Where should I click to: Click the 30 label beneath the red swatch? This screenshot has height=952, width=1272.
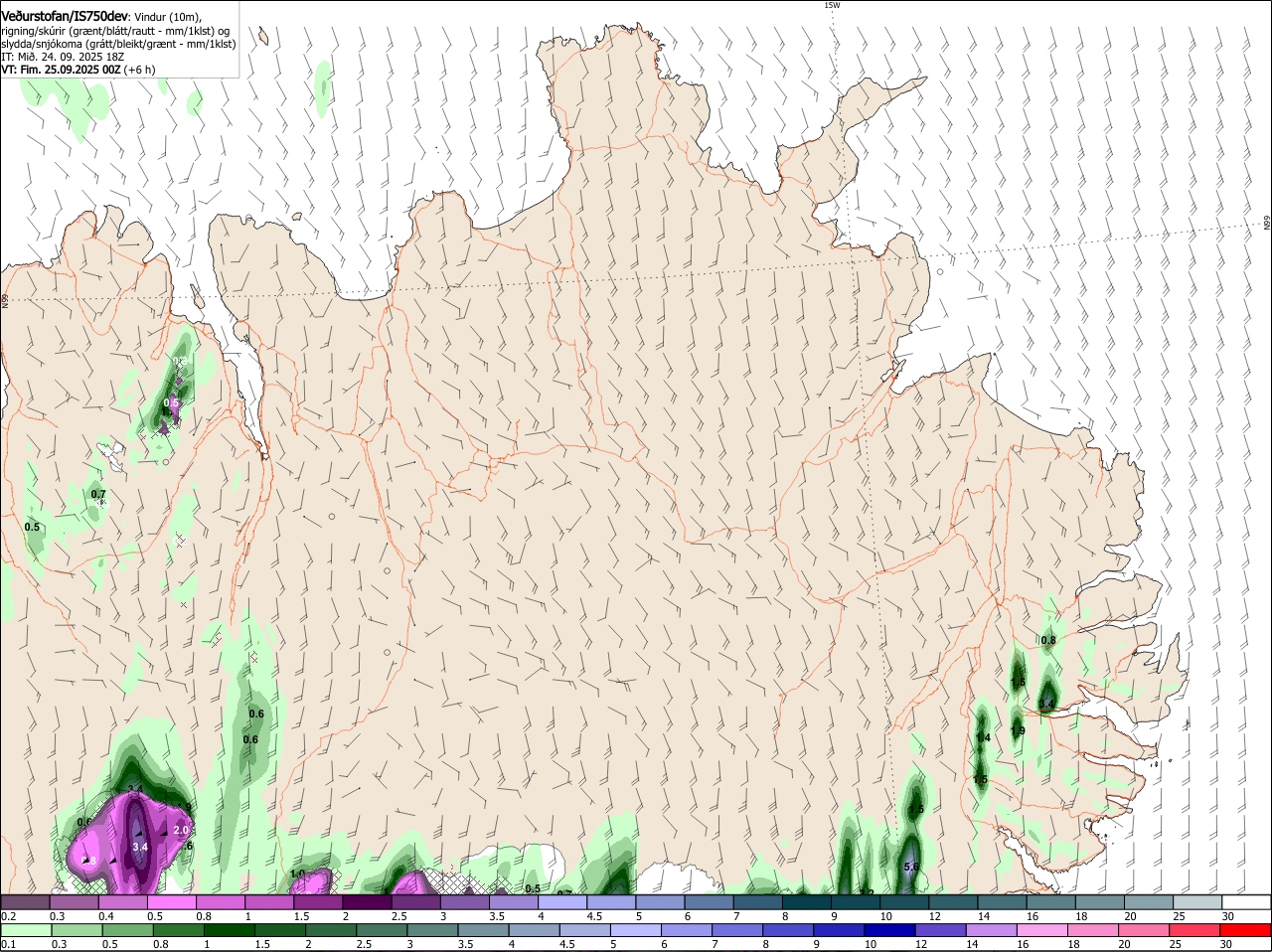(1227, 944)
